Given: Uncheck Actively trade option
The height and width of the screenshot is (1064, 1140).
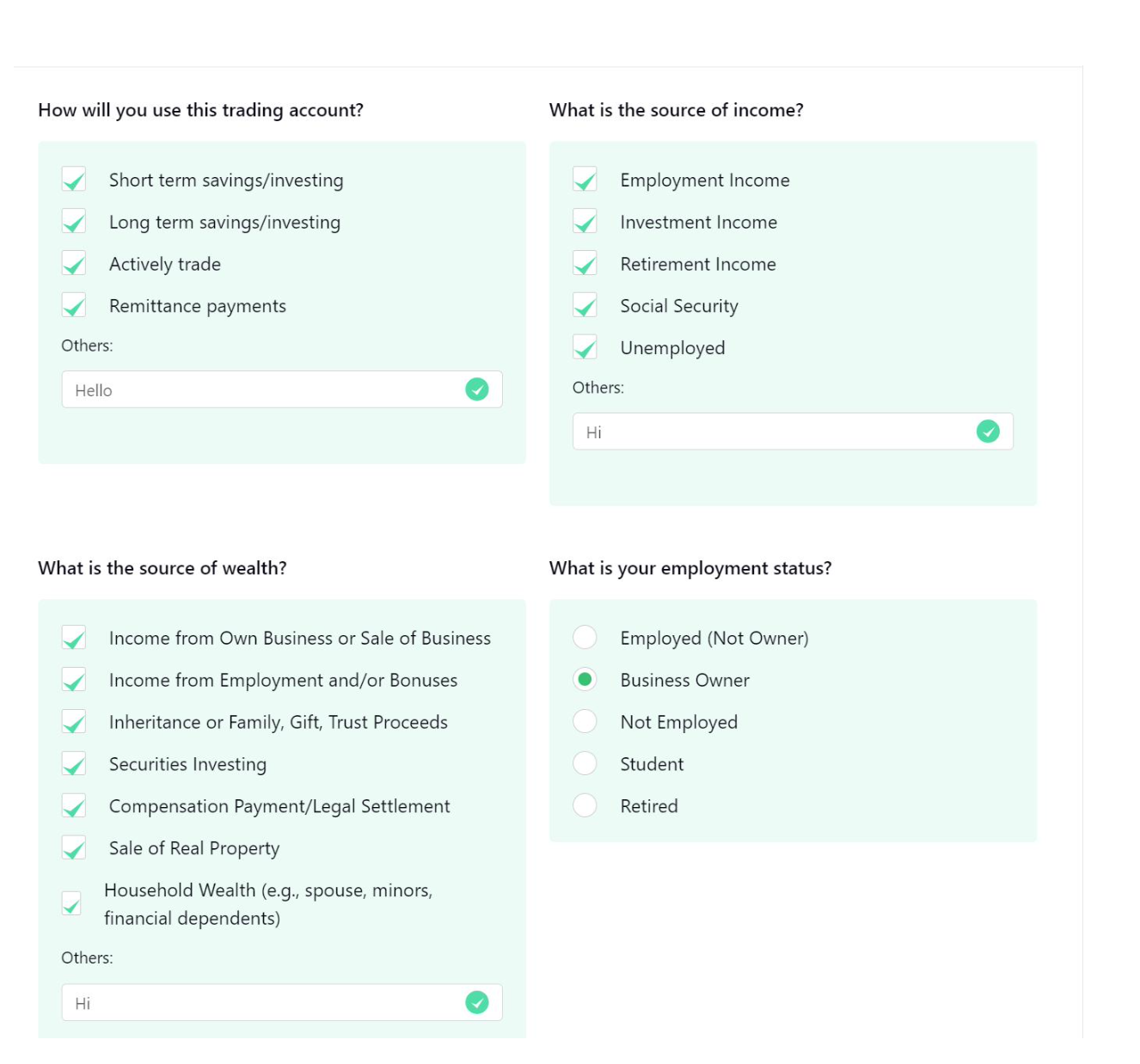Looking at the screenshot, I should (74, 264).
